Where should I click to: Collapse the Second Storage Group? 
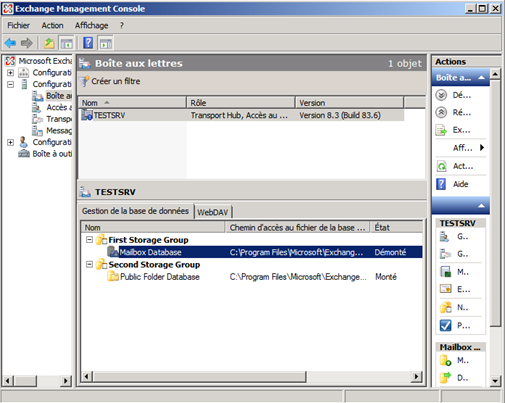click(x=89, y=264)
